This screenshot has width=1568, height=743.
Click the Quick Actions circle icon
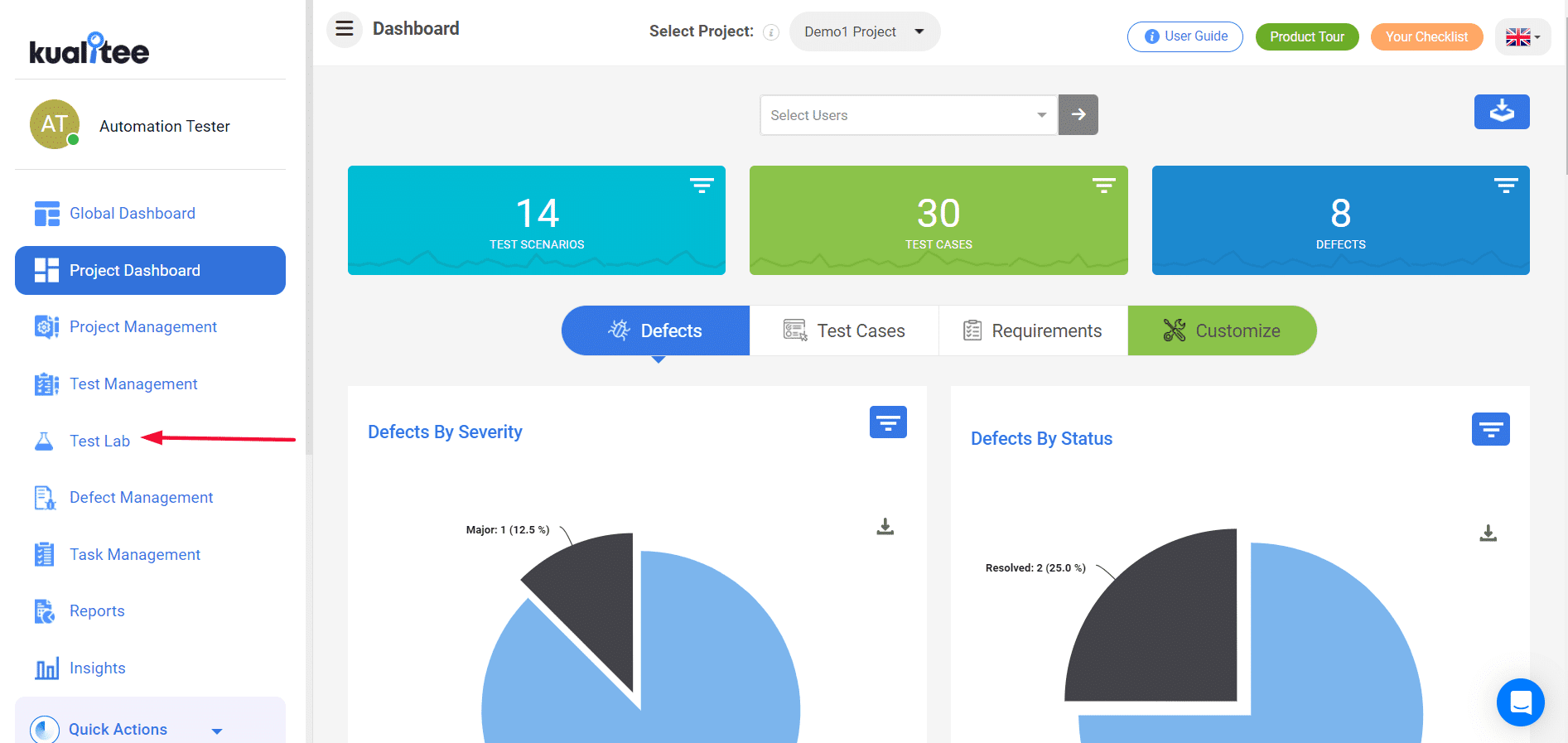click(x=45, y=730)
